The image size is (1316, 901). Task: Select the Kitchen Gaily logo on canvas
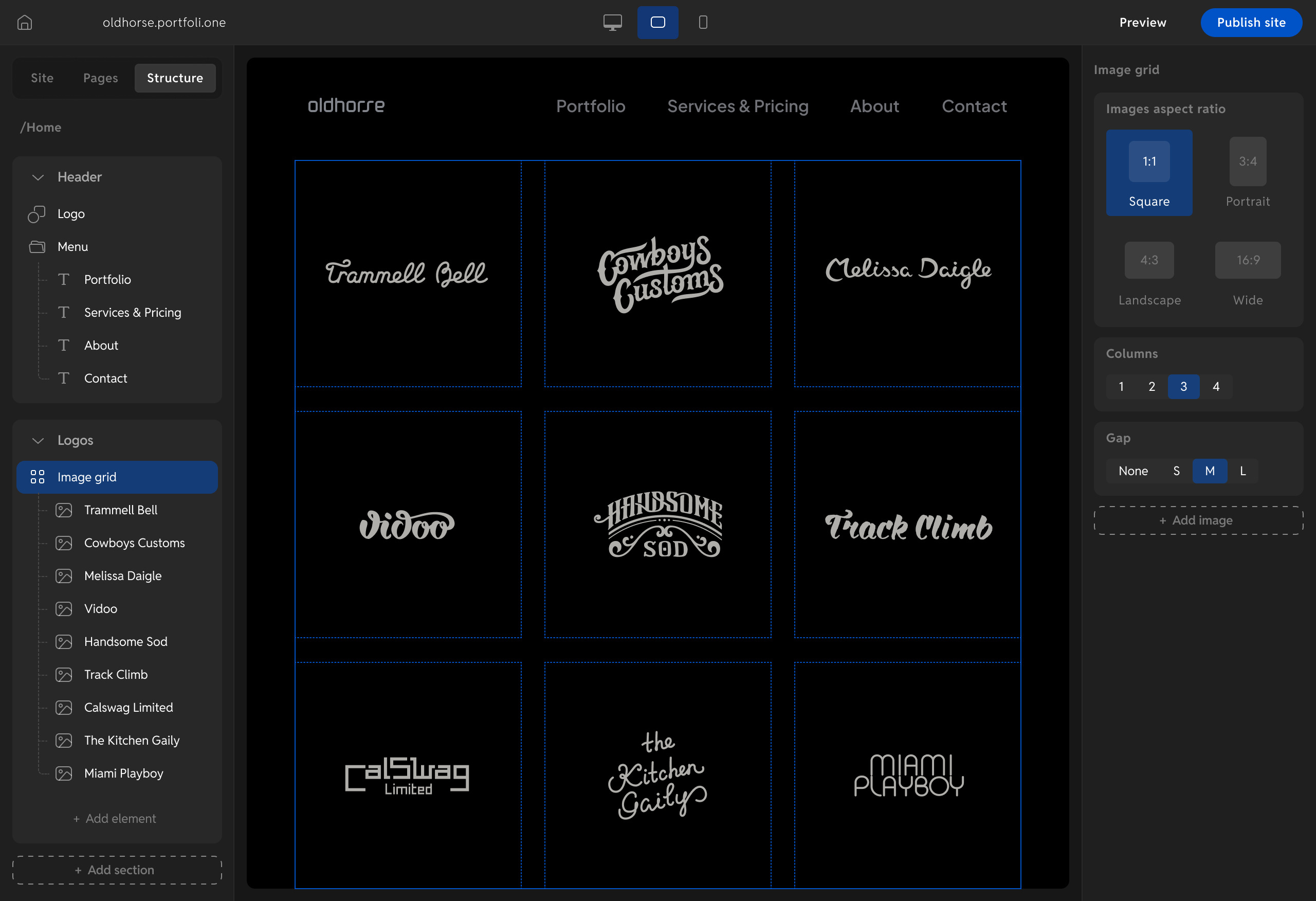coord(658,775)
